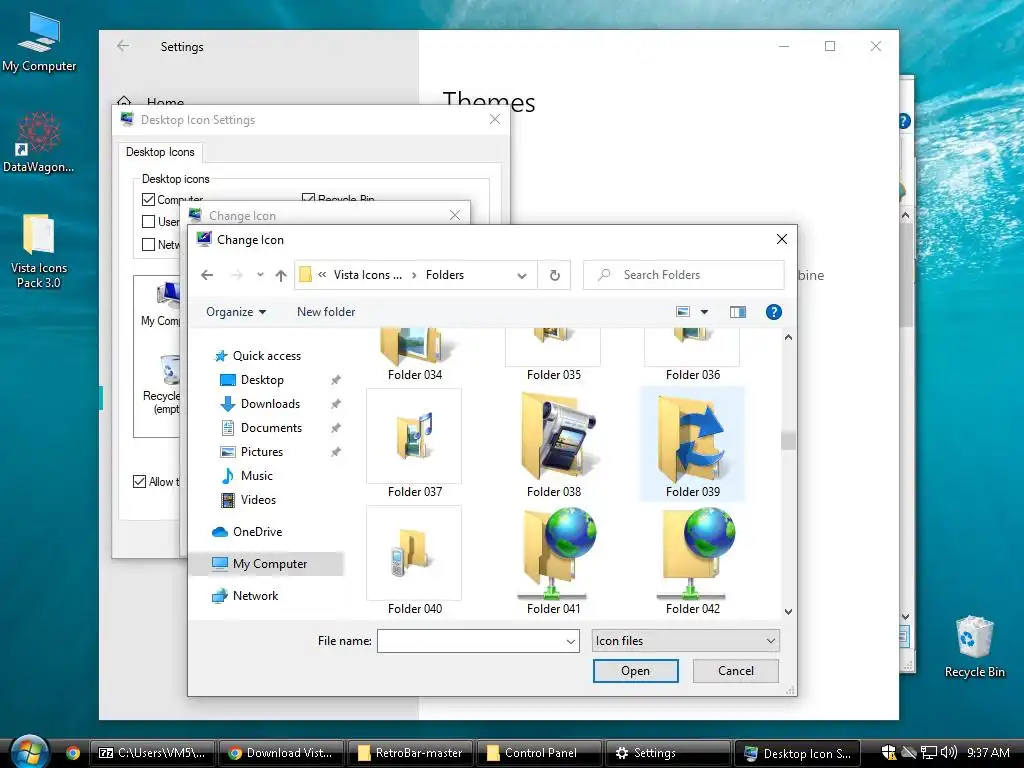Unpin the Desktop pin icon
The height and width of the screenshot is (768, 1024).
click(336, 380)
